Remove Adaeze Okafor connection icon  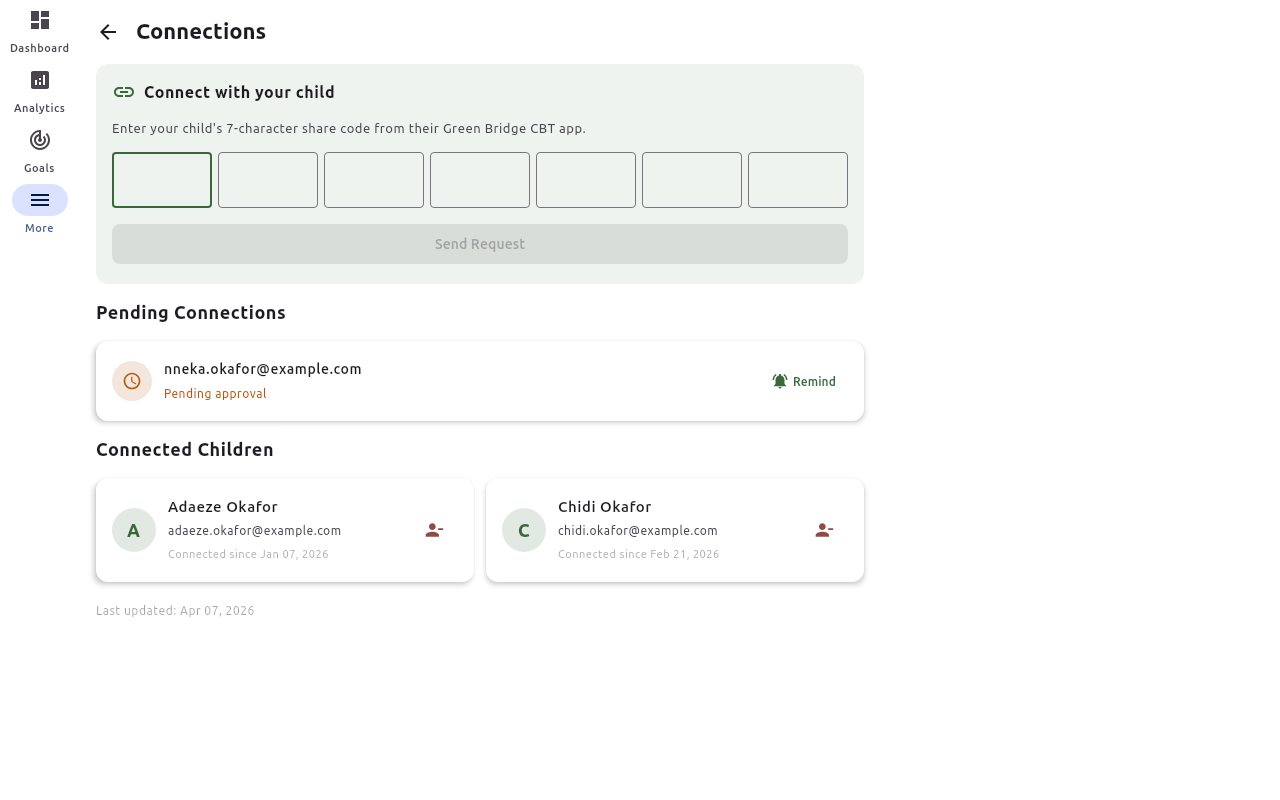tap(434, 530)
